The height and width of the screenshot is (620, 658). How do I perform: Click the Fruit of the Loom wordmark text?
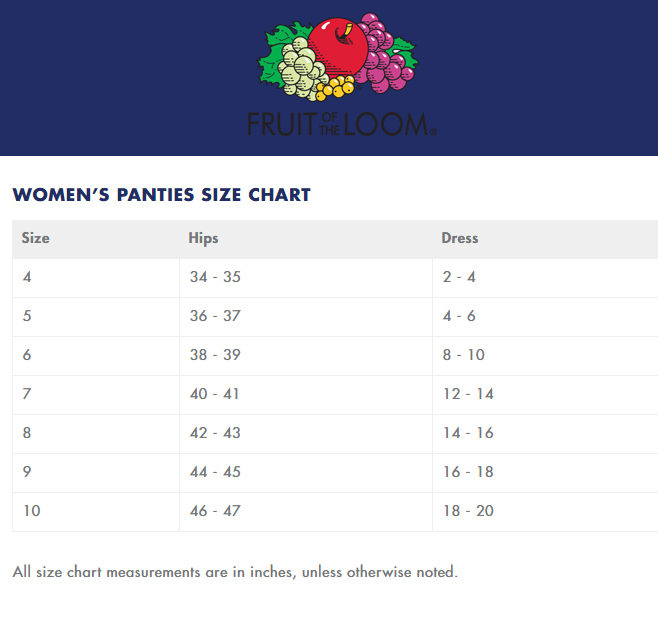coord(340,123)
